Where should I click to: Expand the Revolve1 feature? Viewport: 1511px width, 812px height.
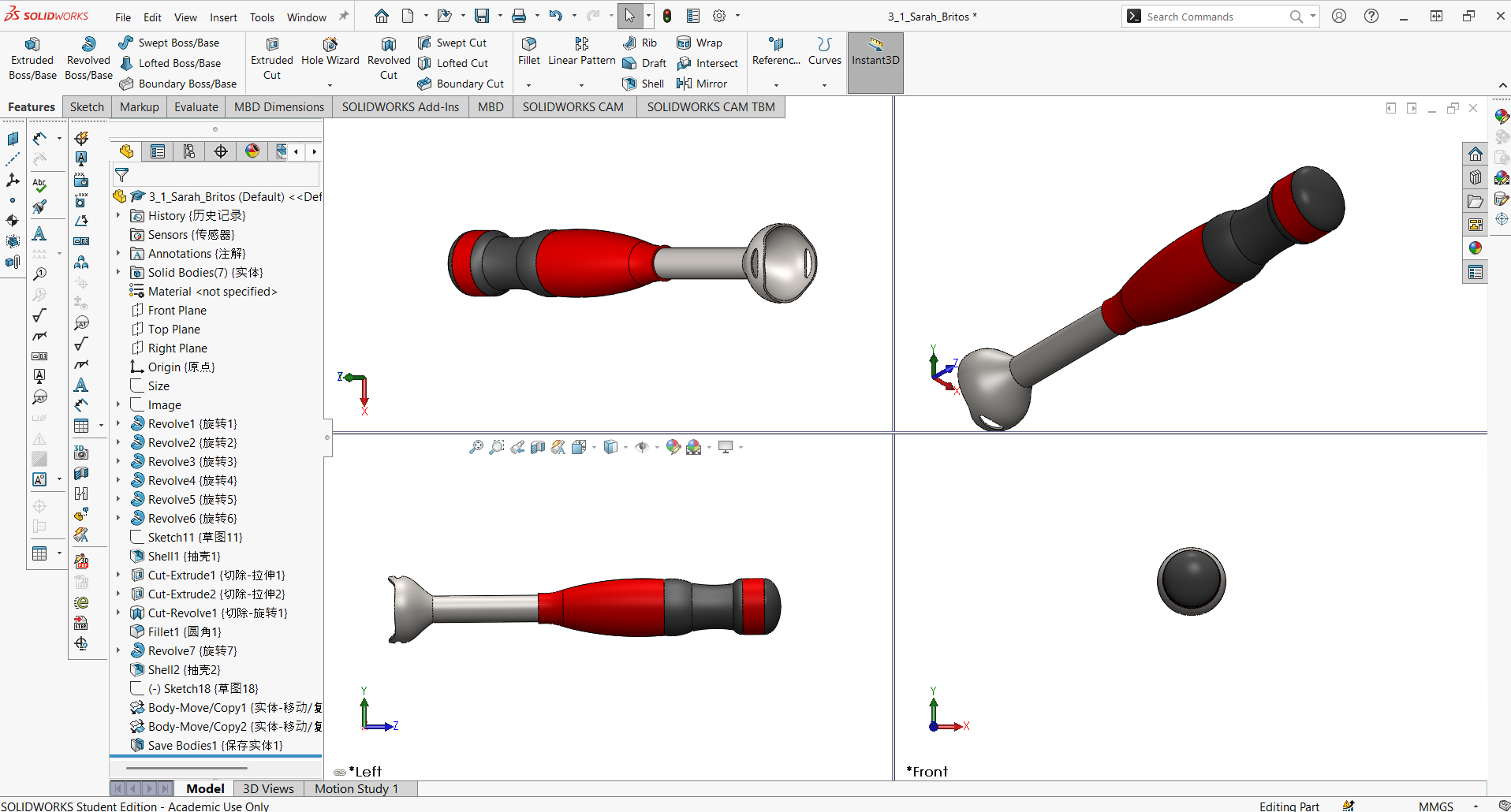[x=118, y=423]
